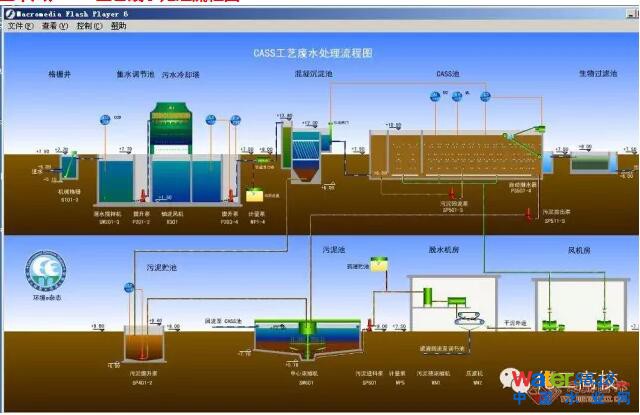Open the 查看(V) menu
Image resolution: width=640 pixels, height=415 pixels.
point(52,26)
